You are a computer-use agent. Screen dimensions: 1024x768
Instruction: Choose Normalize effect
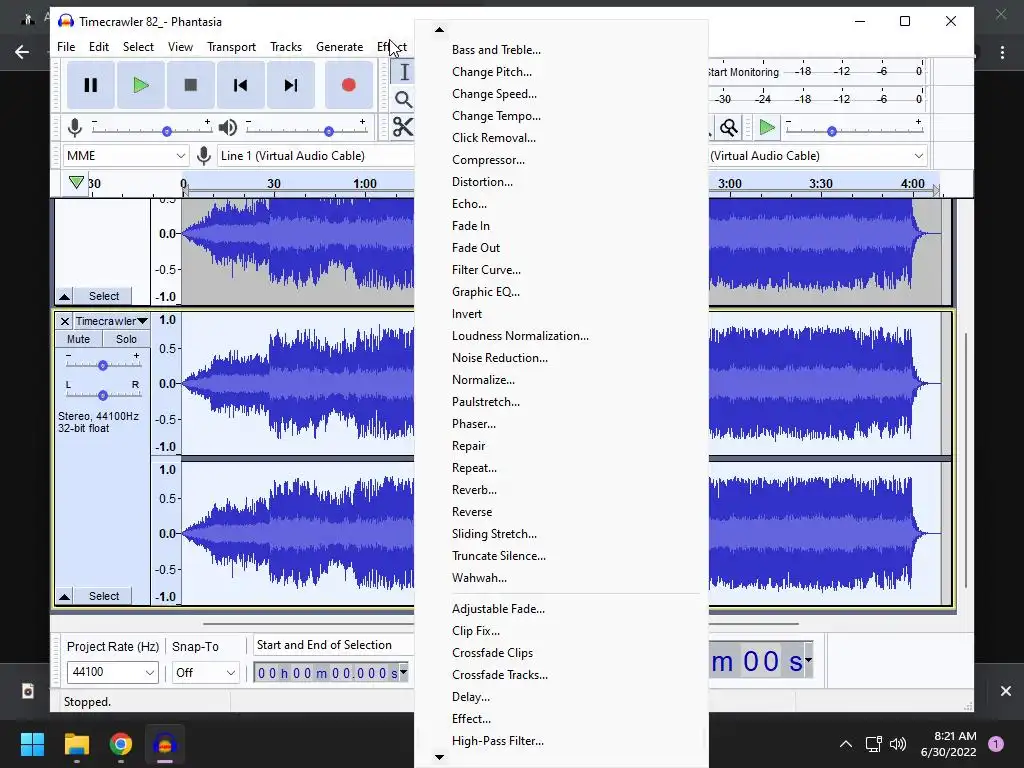pos(561,380)
